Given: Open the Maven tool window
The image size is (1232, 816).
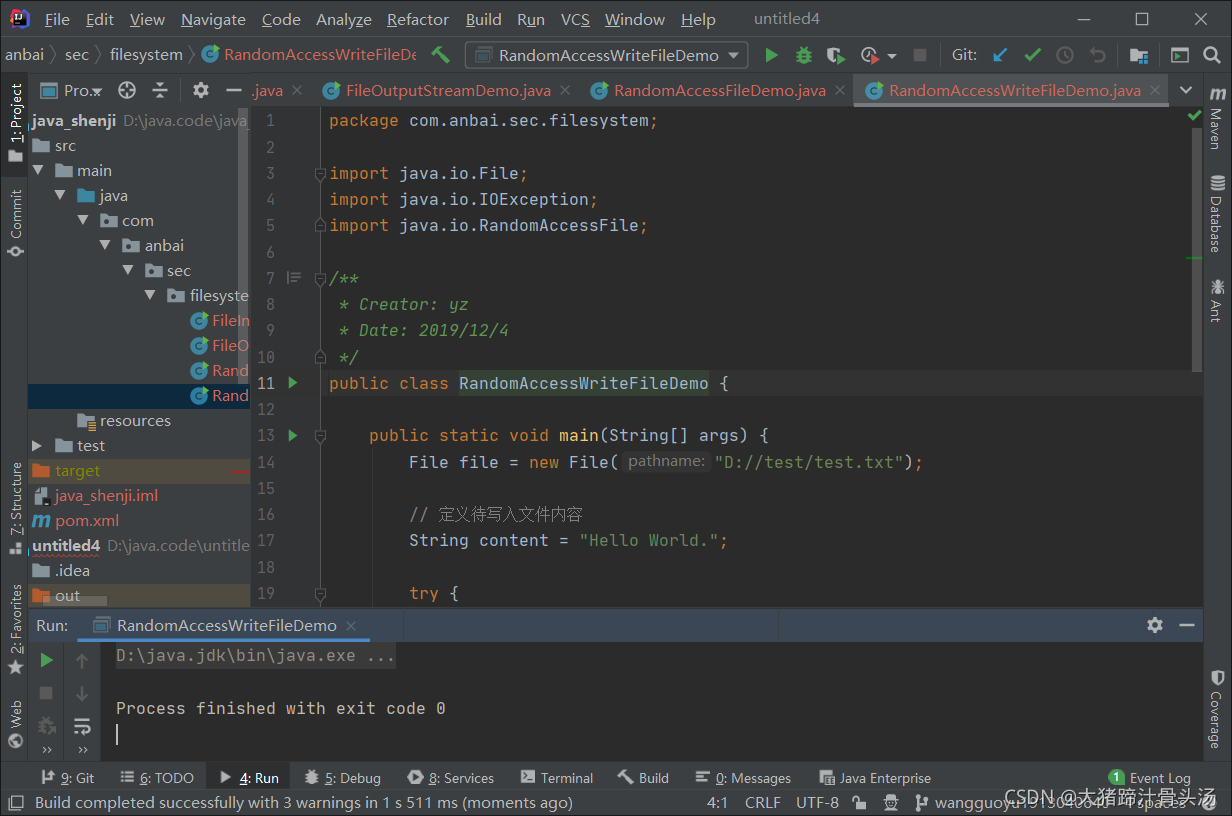Looking at the screenshot, I should (1217, 116).
